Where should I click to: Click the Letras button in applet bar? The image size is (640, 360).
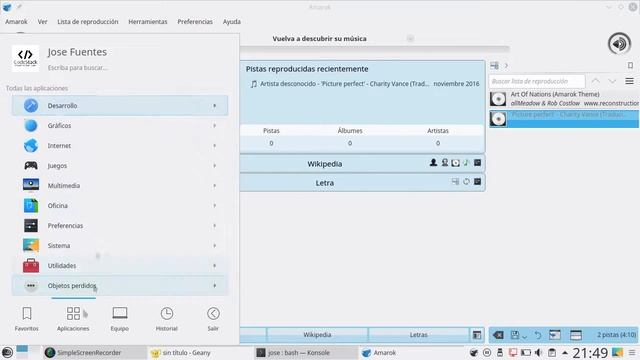pos(418,335)
